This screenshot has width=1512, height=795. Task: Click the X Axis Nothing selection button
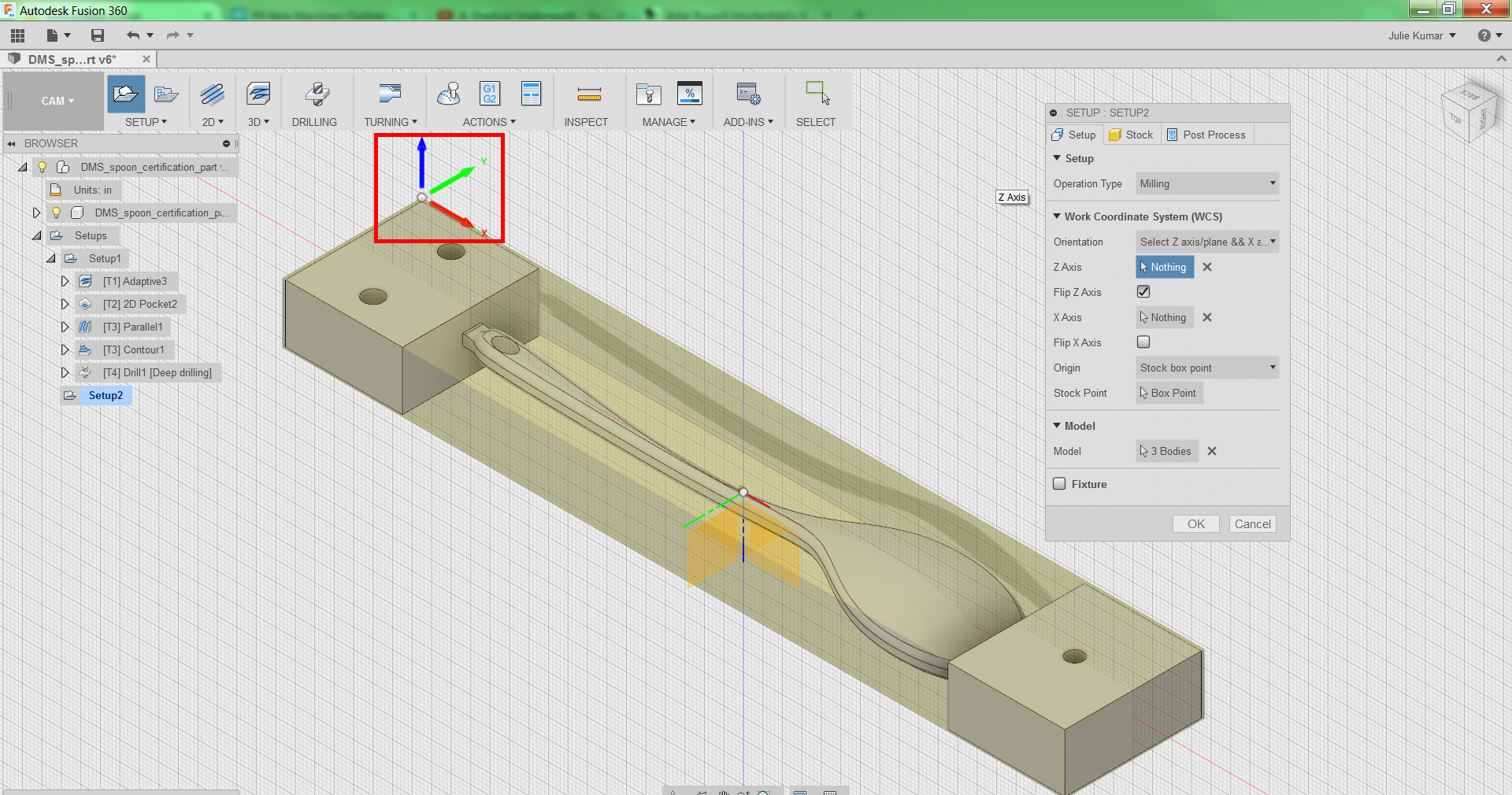coord(1165,318)
